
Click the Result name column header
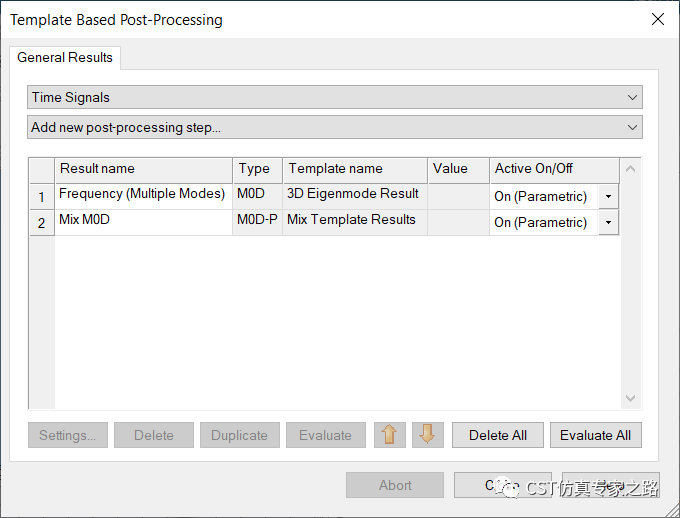(143, 169)
